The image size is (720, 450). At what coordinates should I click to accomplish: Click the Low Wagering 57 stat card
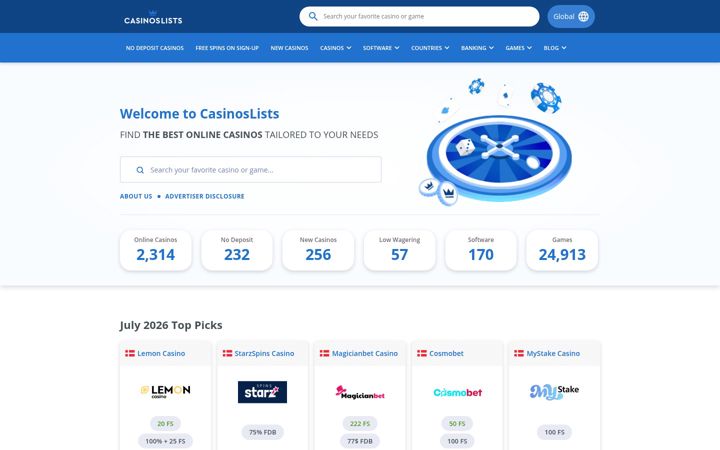tap(399, 250)
